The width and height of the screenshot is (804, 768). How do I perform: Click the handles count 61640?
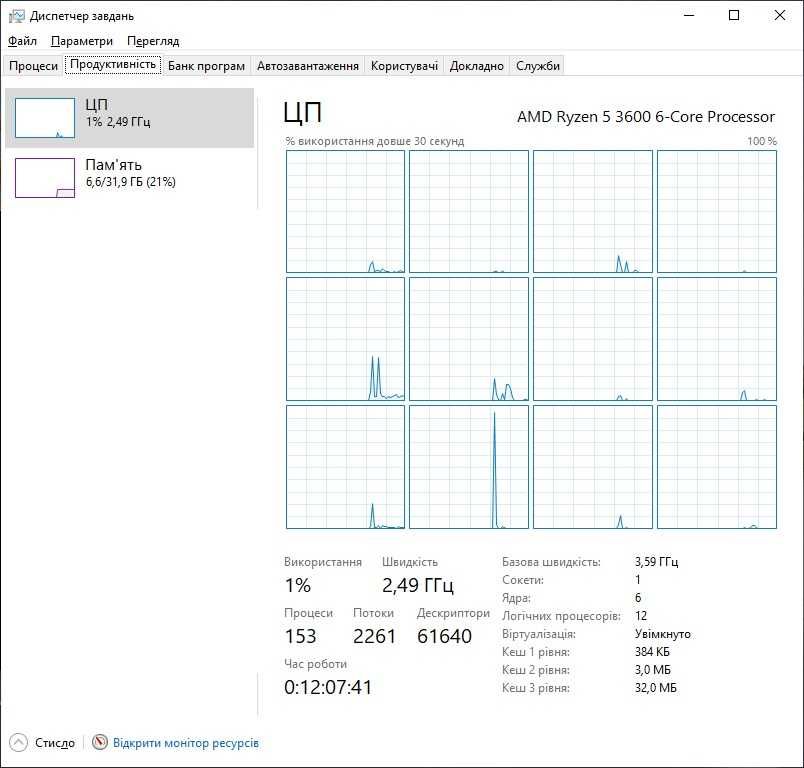tap(444, 636)
